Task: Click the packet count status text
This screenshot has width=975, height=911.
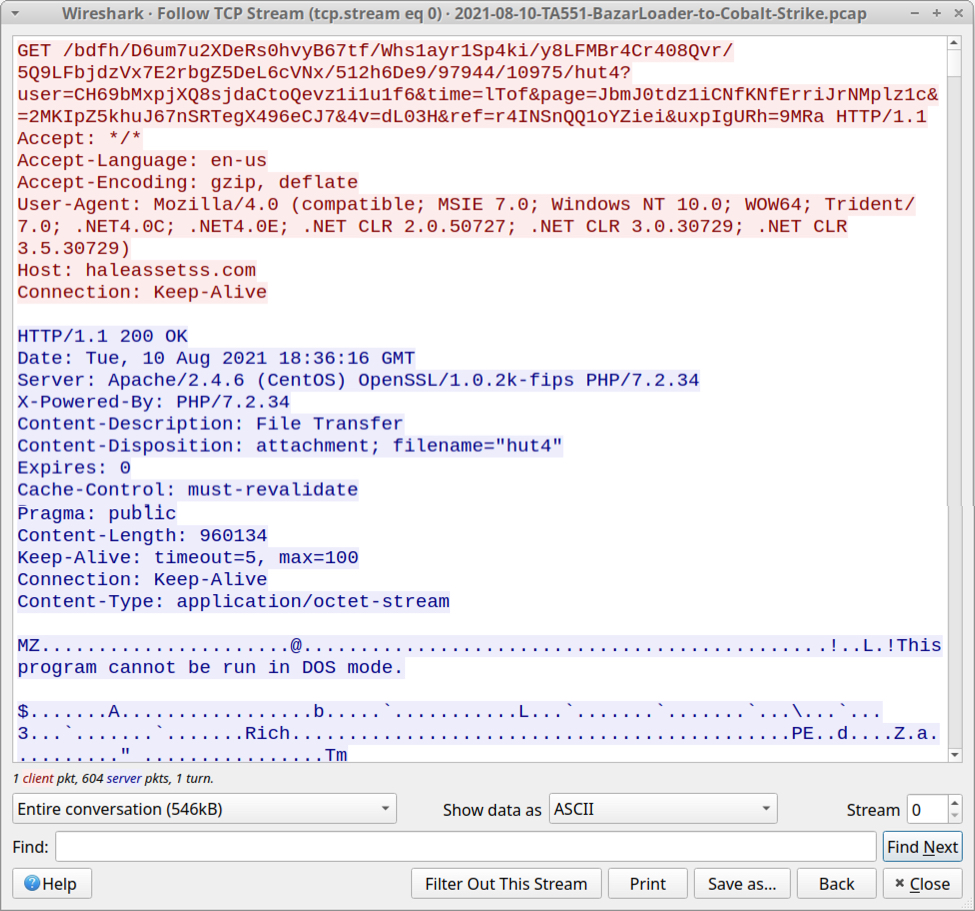Action: tap(113, 778)
